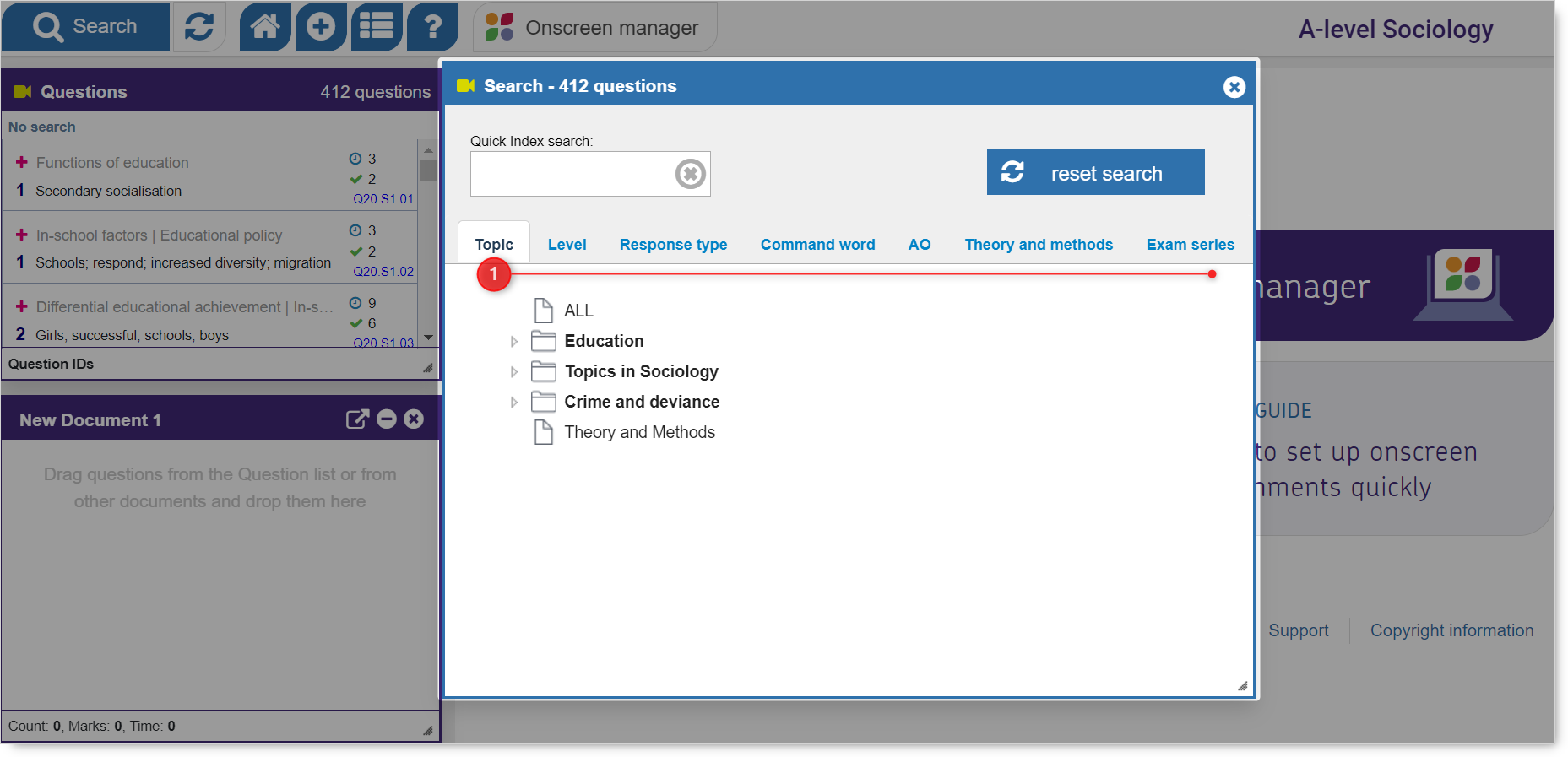1568x757 pixels.
Task: Expand the Topics in Sociology folder
Action: pos(513,372)
